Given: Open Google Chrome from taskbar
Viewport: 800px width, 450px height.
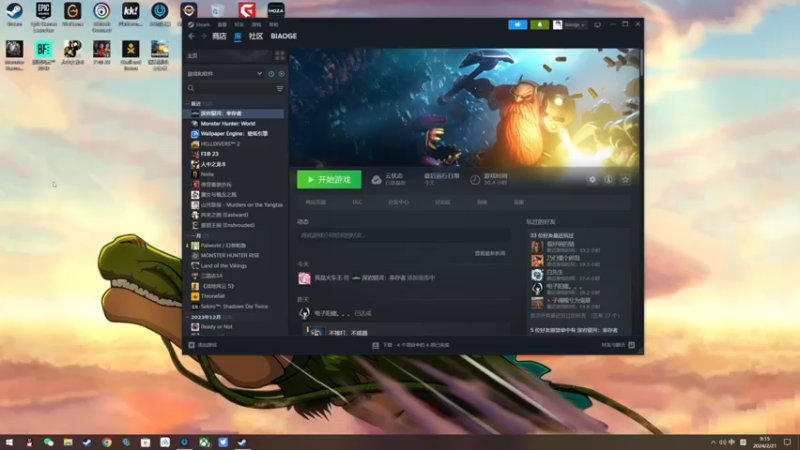Looking at the screenshot, I should (x=107, y=442).
